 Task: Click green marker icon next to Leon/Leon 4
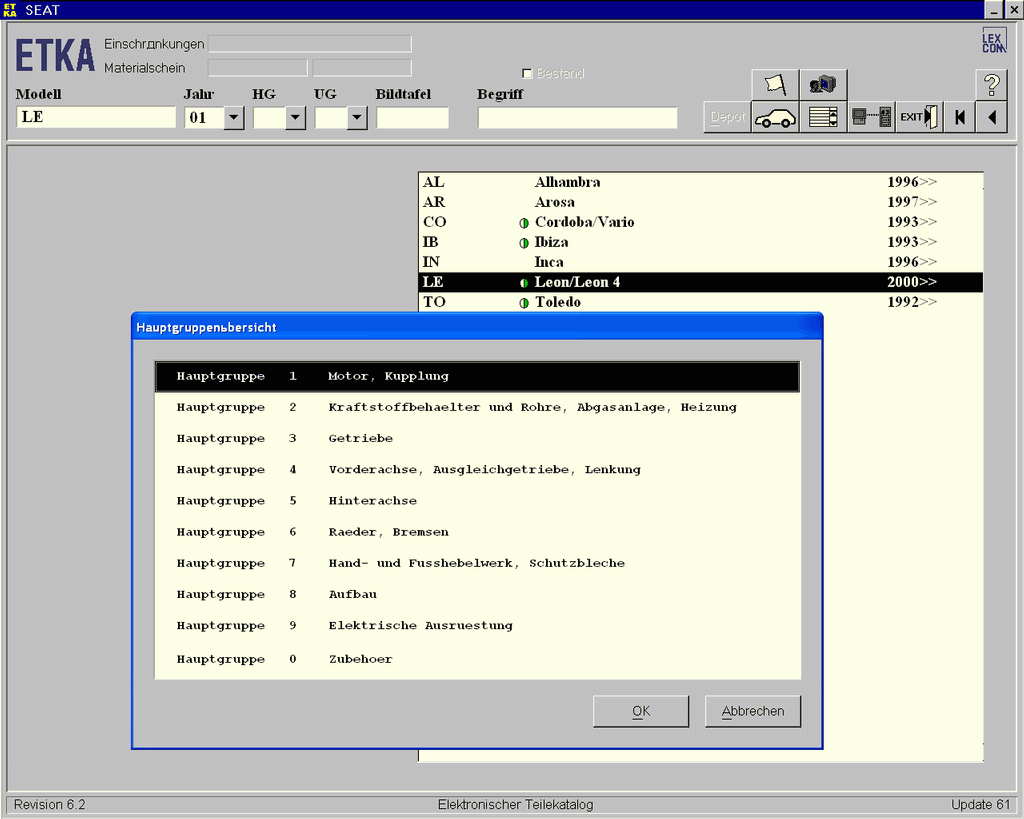pos(524,283)
